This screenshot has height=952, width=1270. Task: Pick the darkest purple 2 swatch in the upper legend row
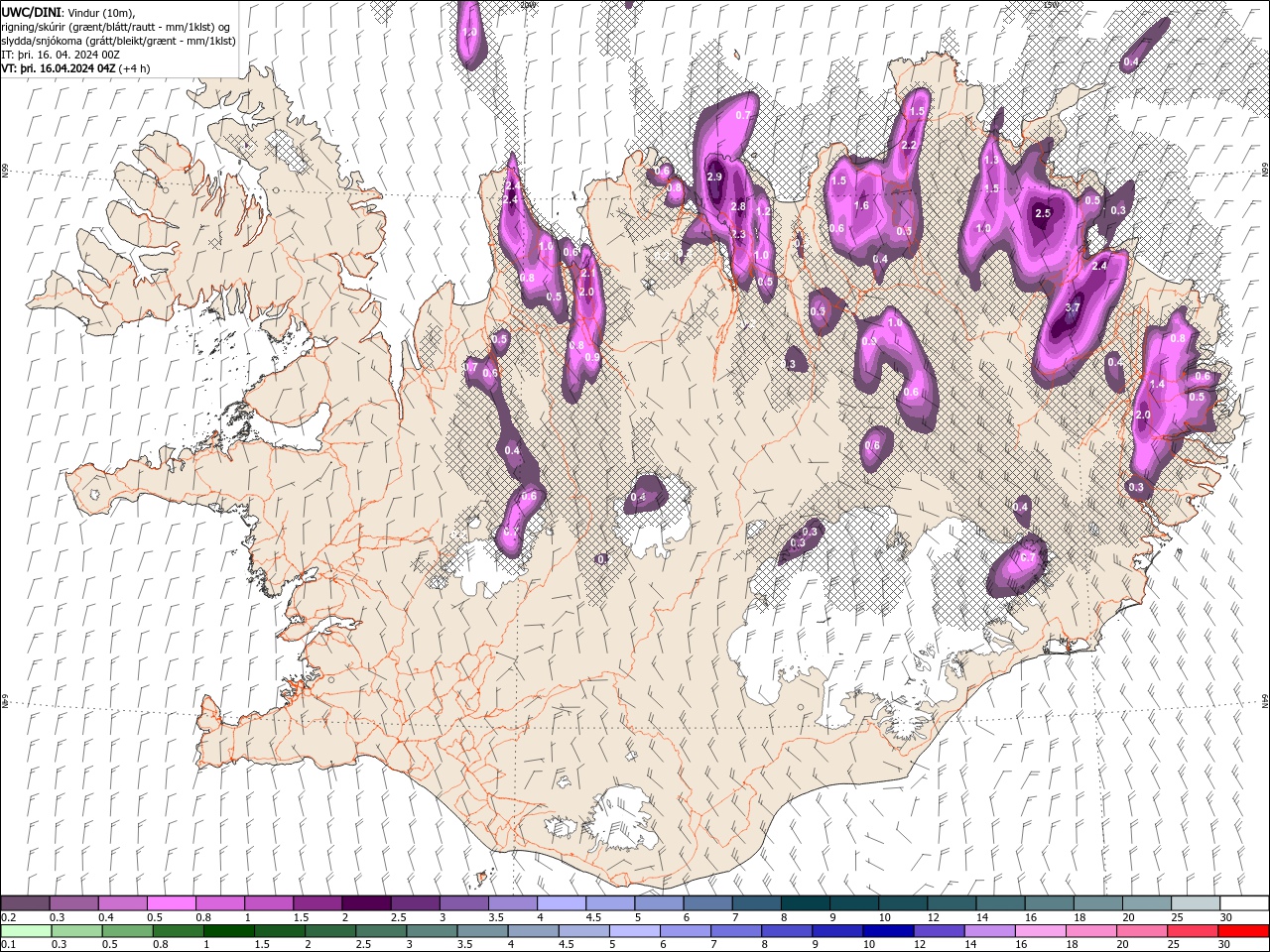click(x=366, y=903)
